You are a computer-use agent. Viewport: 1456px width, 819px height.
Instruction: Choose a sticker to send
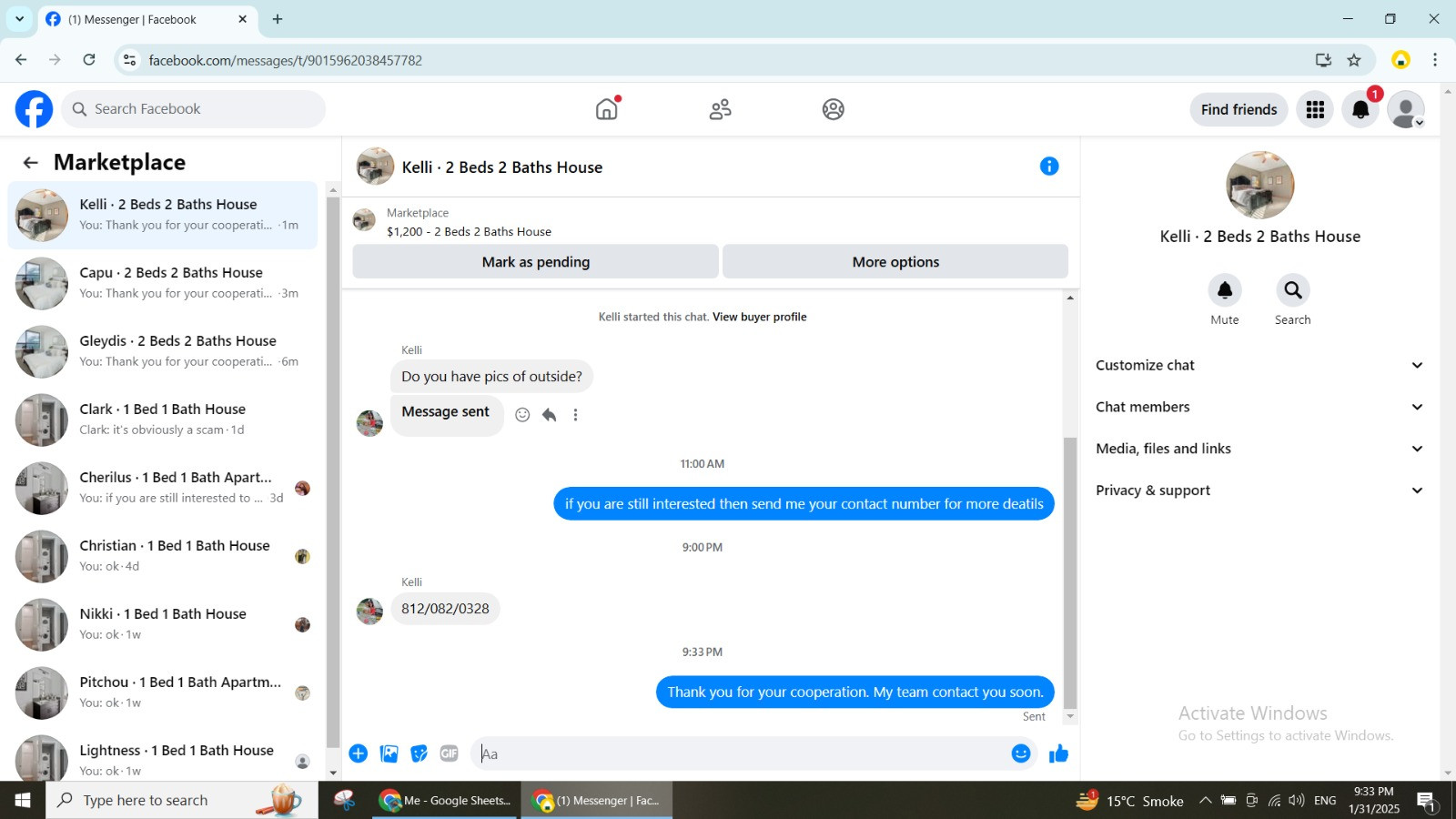tap(419, 753)
